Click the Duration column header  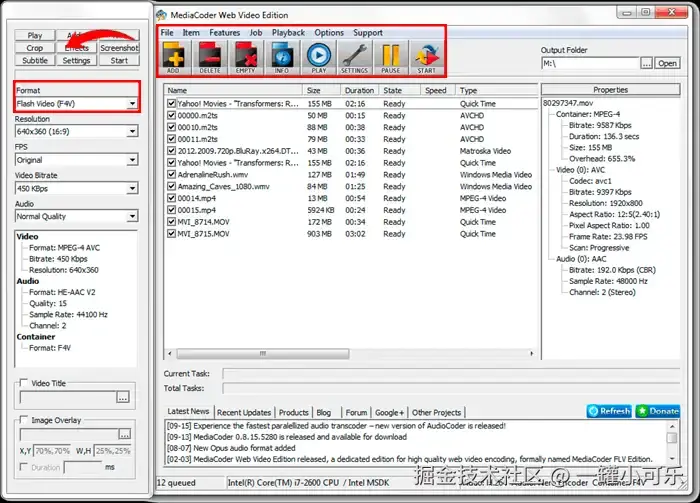tap(359, 90)
